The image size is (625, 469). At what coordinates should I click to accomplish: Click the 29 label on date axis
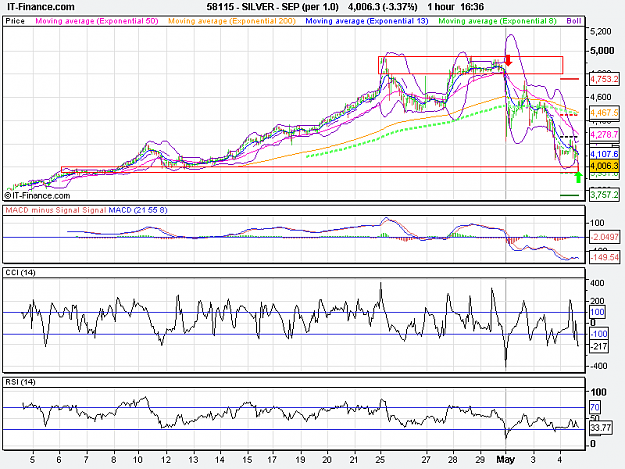click(480, 459)
